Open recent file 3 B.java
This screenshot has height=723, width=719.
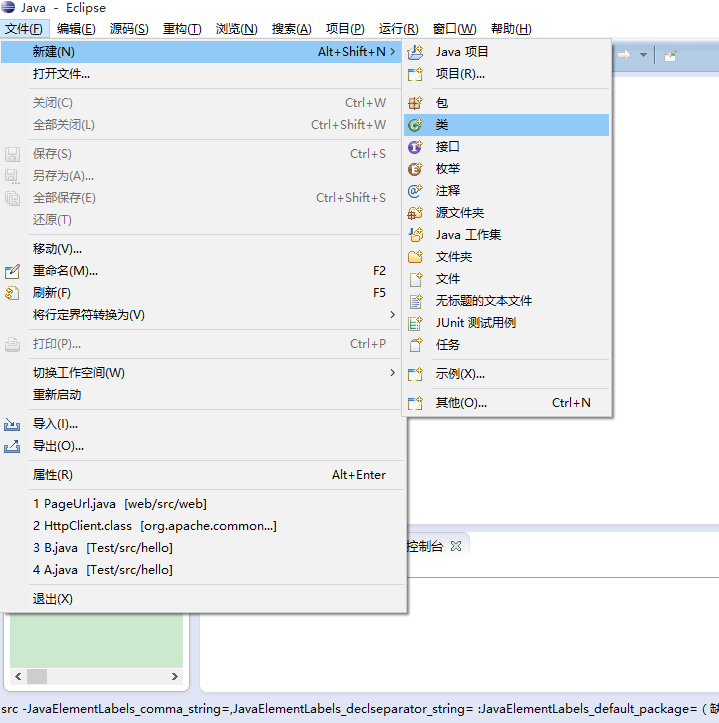pos(202,548)
